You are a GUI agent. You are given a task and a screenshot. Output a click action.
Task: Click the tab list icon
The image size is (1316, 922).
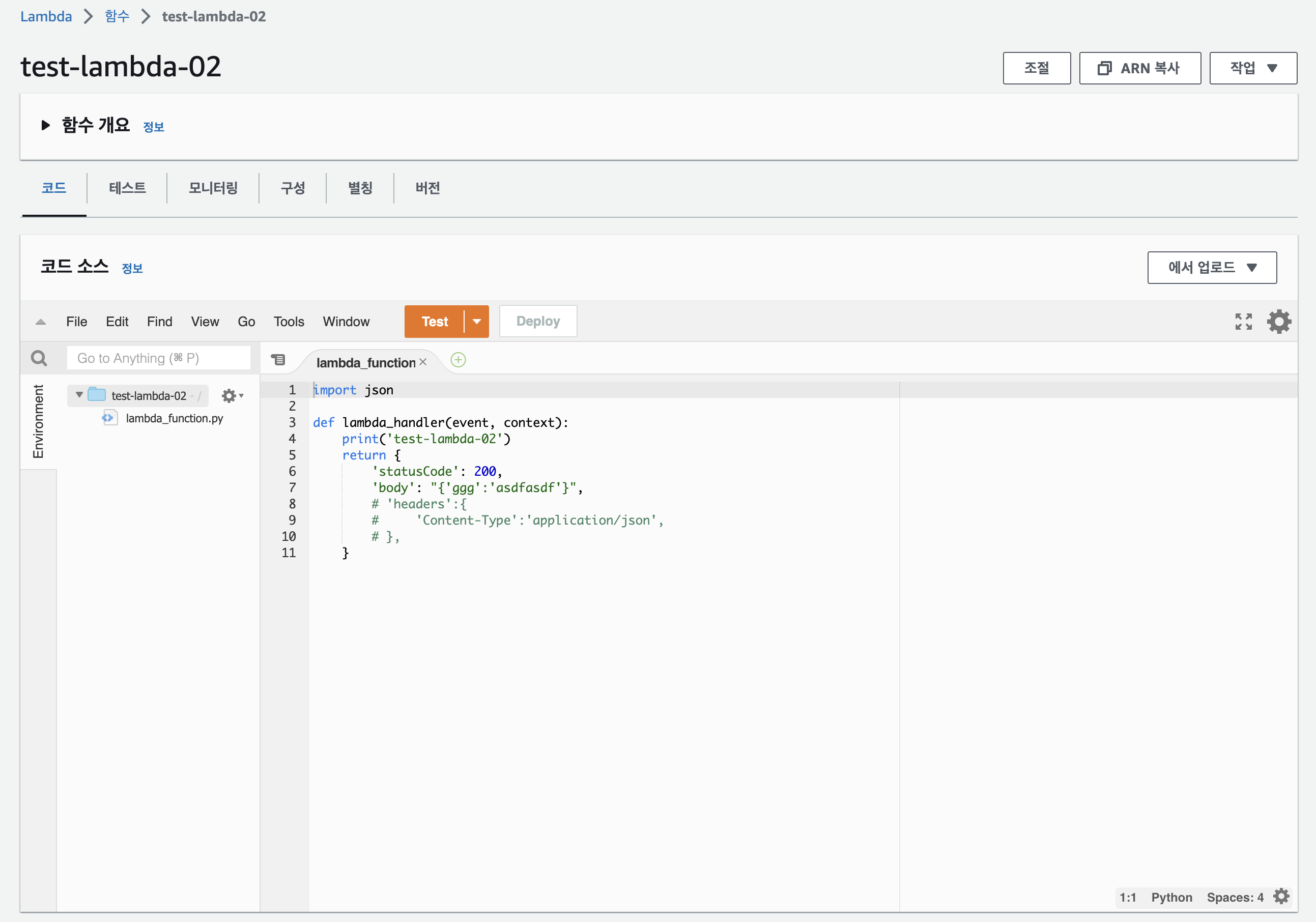[278, 360]
